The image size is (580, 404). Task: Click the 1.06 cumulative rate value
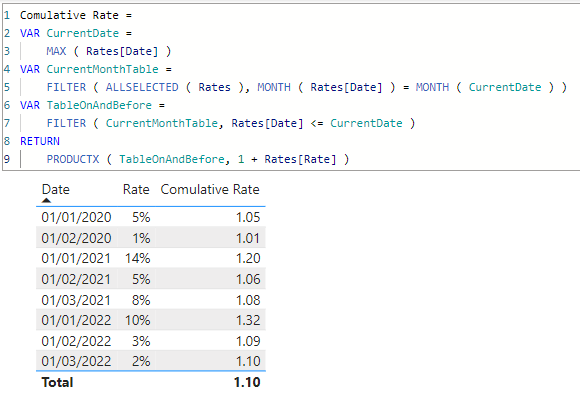(248, 279)
